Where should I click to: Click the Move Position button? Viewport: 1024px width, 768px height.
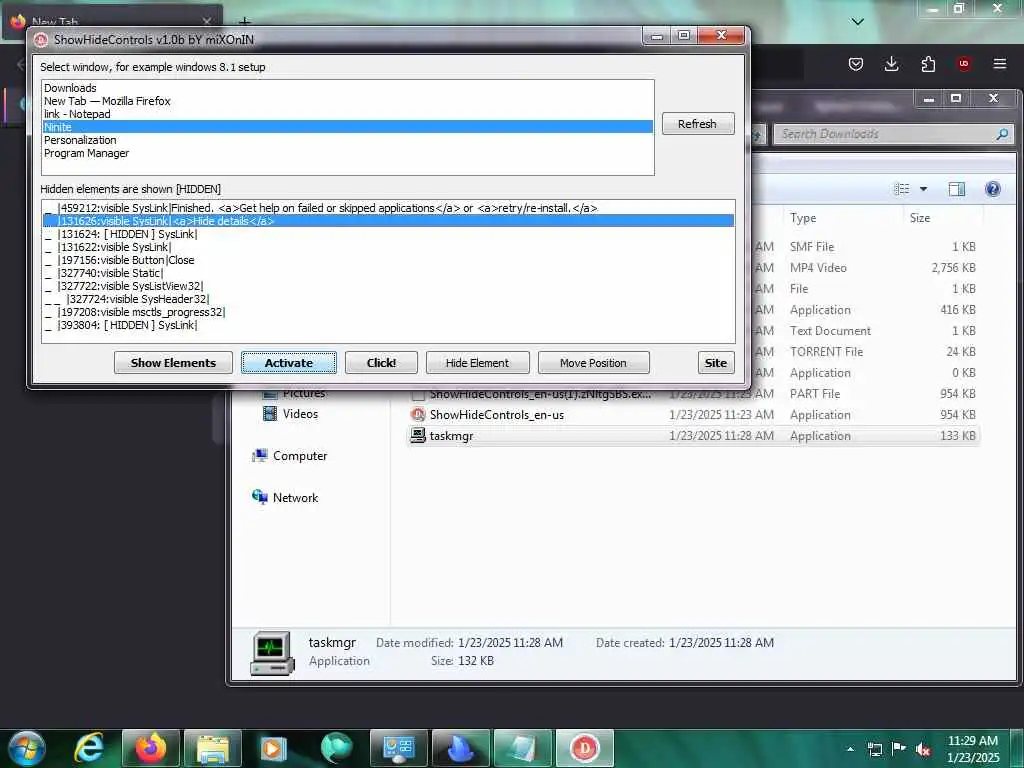[593, 363]
